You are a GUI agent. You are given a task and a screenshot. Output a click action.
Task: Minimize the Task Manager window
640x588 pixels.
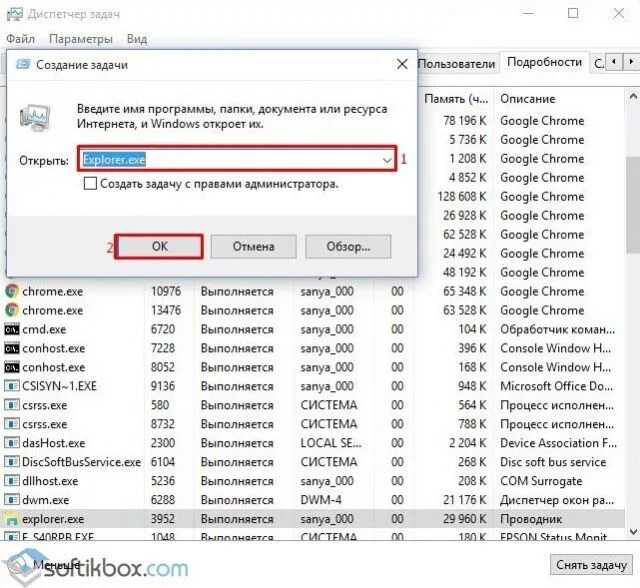(528, 13)
